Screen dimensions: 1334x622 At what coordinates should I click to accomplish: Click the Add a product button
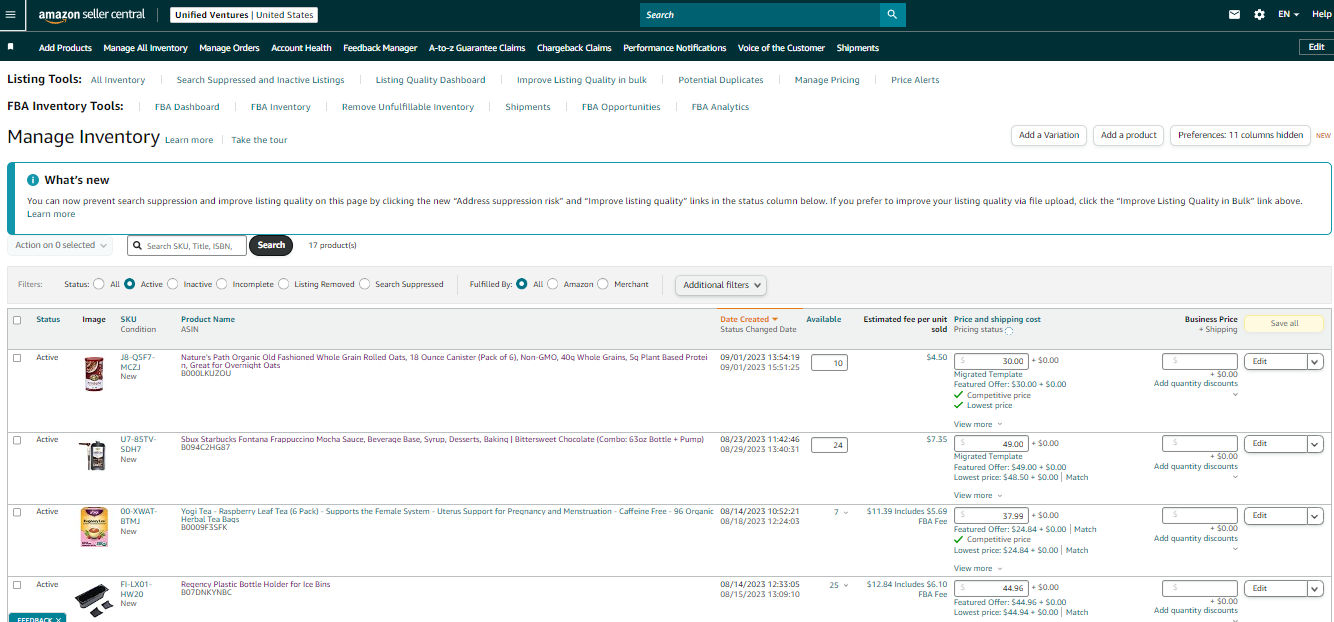click(x=1128, y=135)
